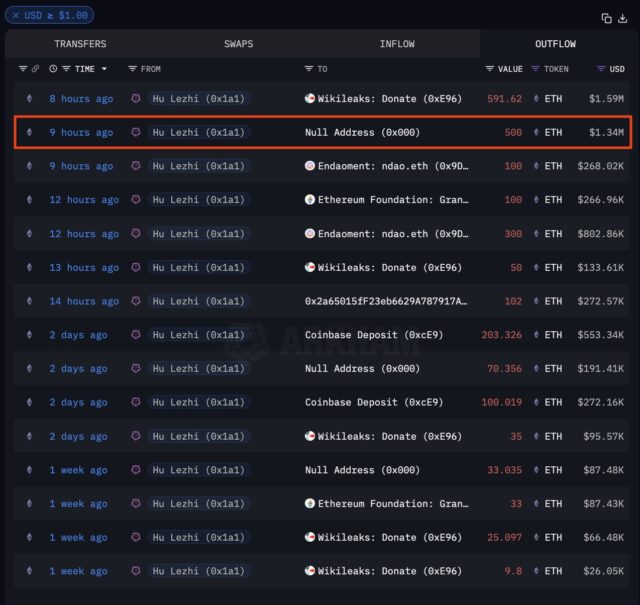The width and height of the screenshot is (640, 605).
Task: Click Wikileaks logo icon in the $133.61K row
Action: tap(310, 267)
